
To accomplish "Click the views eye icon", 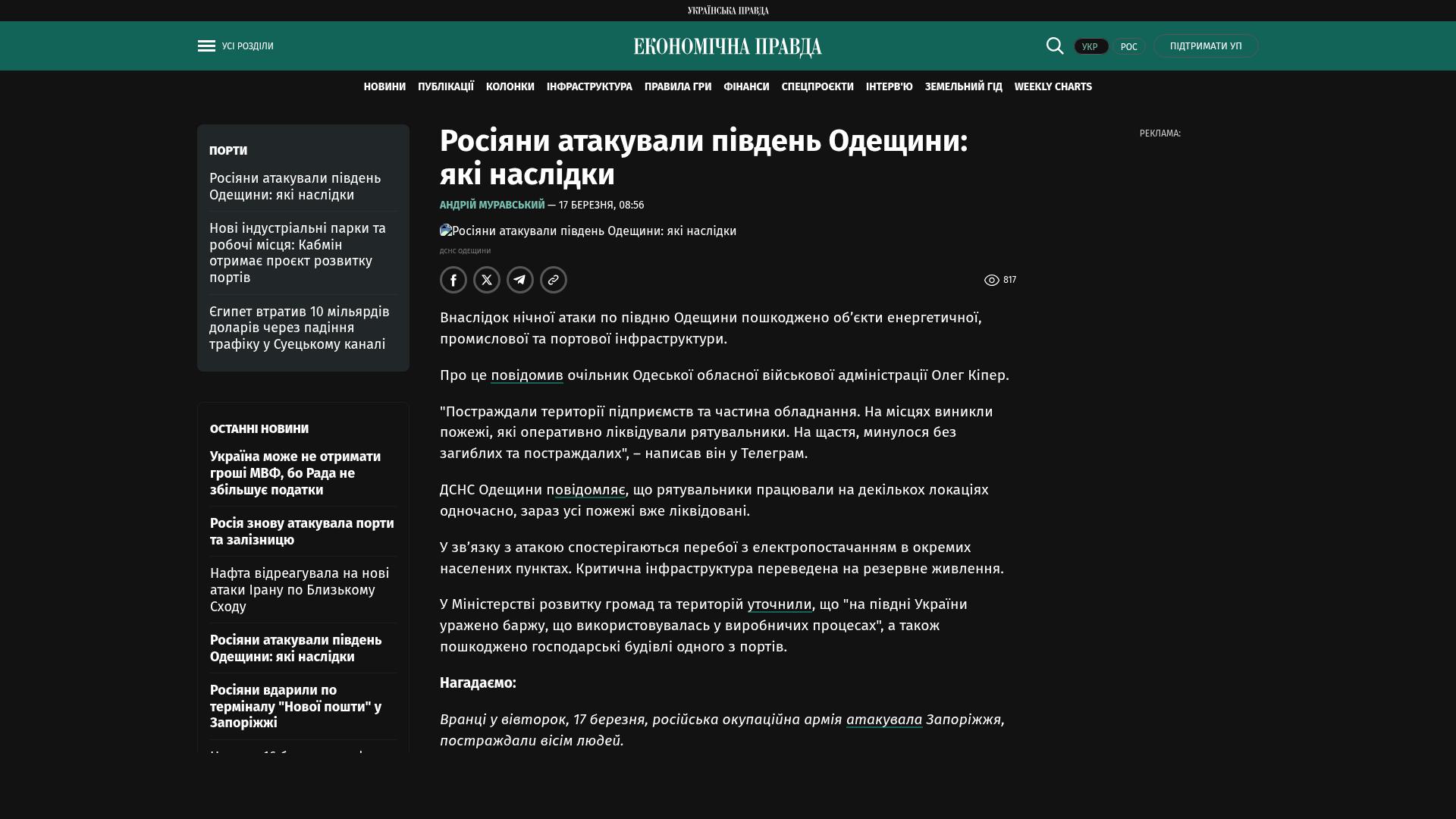I will click(991, 281).
